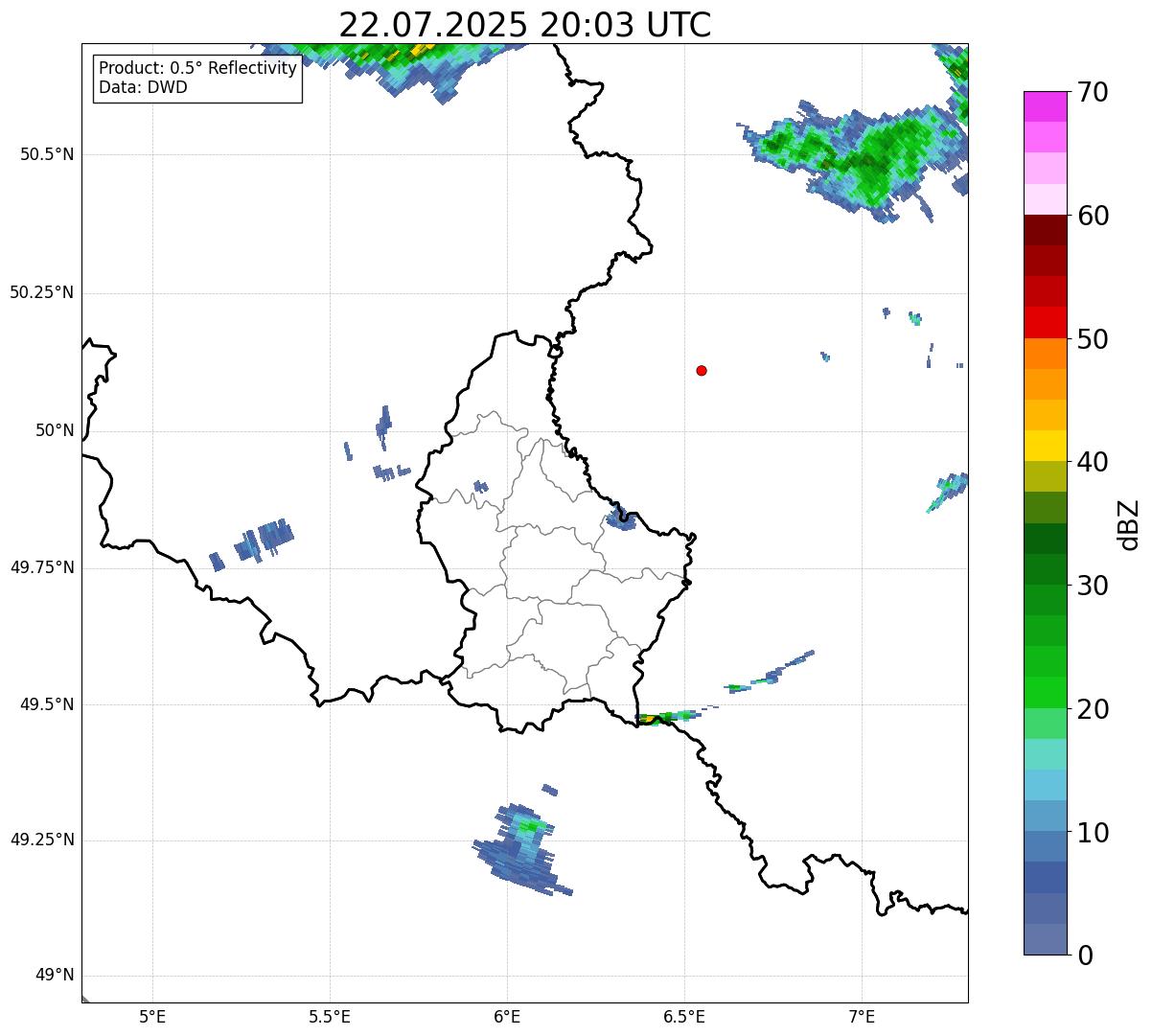Click the plot title 22.07.2025 20:03 UTC
The image size is (1152, 1036).
click(x=525, y=25)
